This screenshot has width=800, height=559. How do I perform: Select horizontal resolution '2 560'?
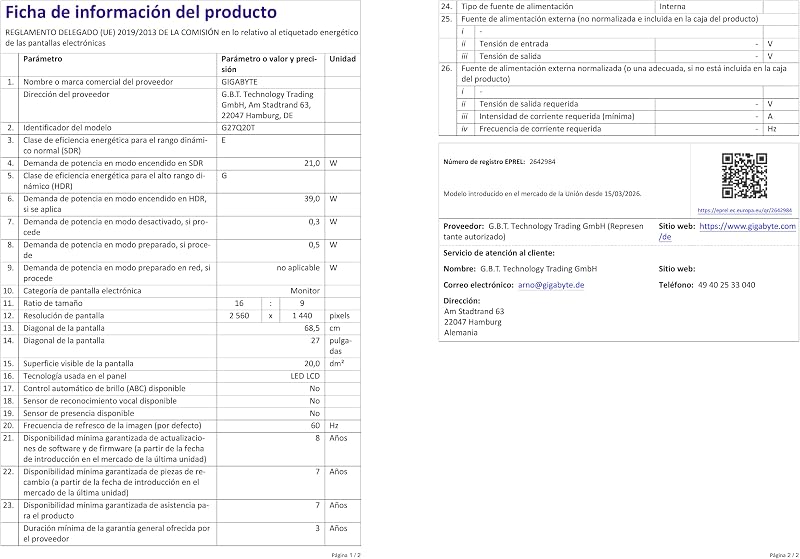239,316
